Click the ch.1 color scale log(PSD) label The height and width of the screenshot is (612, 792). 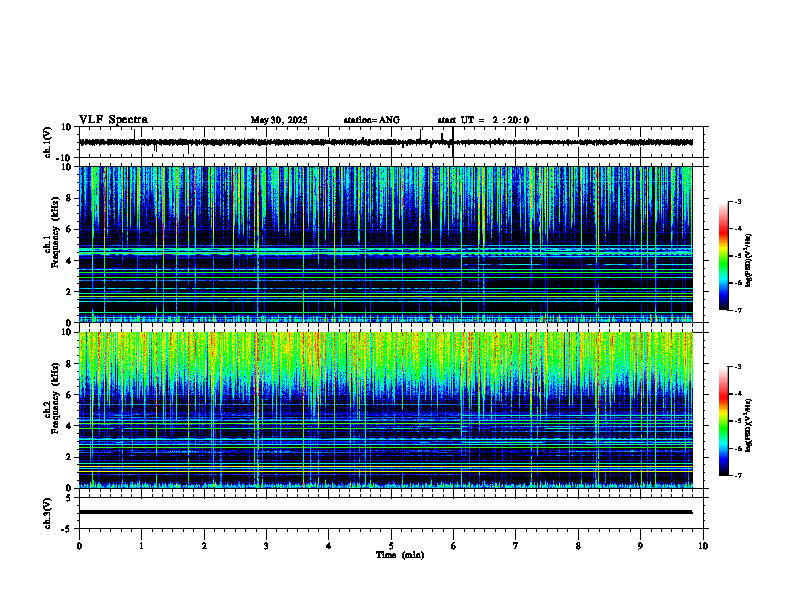point(749,260)
